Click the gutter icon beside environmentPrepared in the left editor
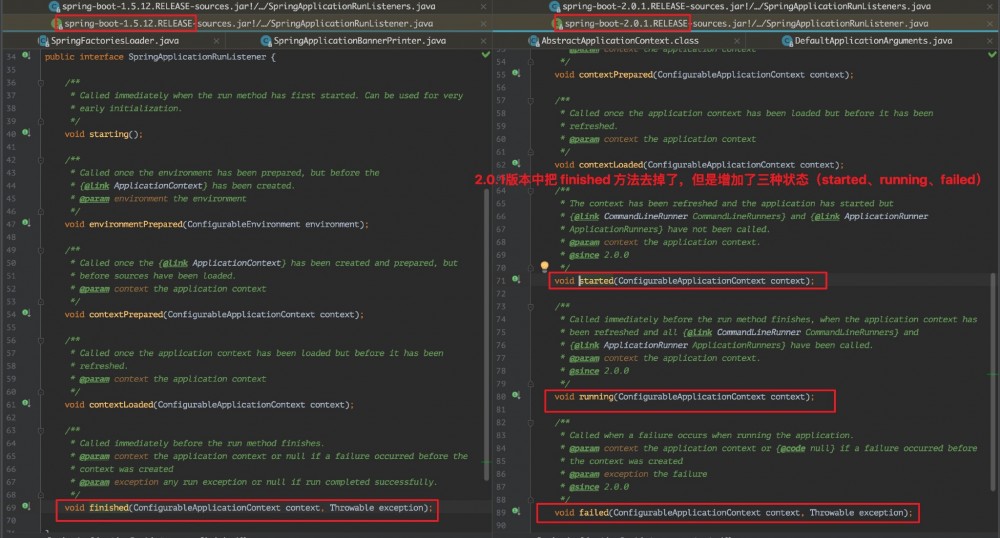The width and height of the screenshot is (1000, 538). pos(26,223)
